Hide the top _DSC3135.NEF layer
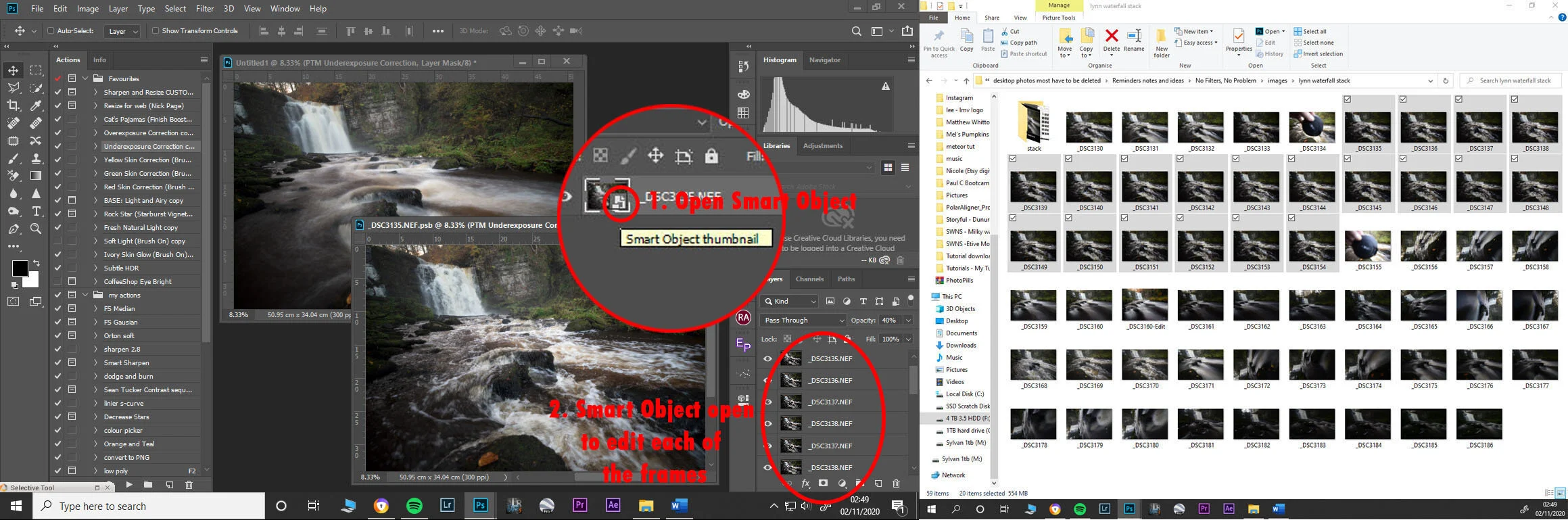1568x520 pixels. click(x=767, y=359)
